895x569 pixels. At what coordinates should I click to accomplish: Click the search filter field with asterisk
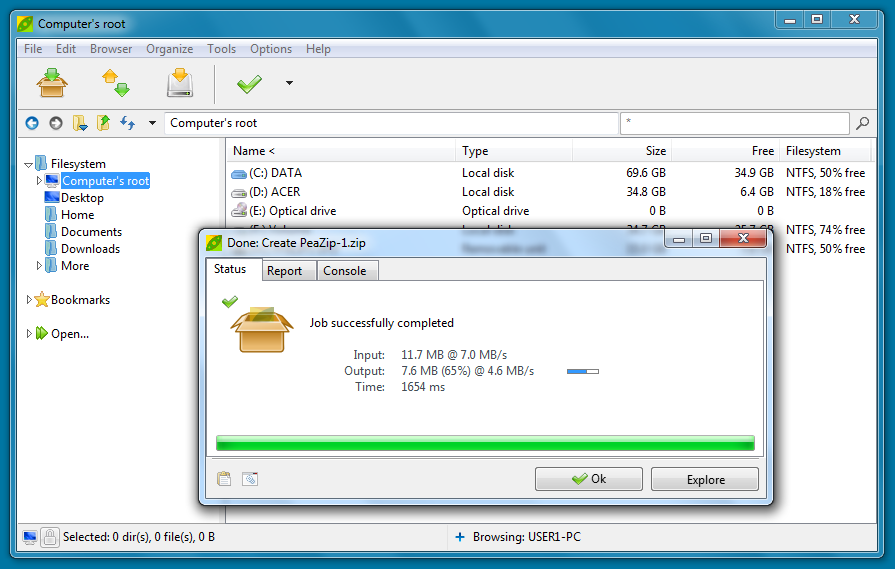pos(735,123)
